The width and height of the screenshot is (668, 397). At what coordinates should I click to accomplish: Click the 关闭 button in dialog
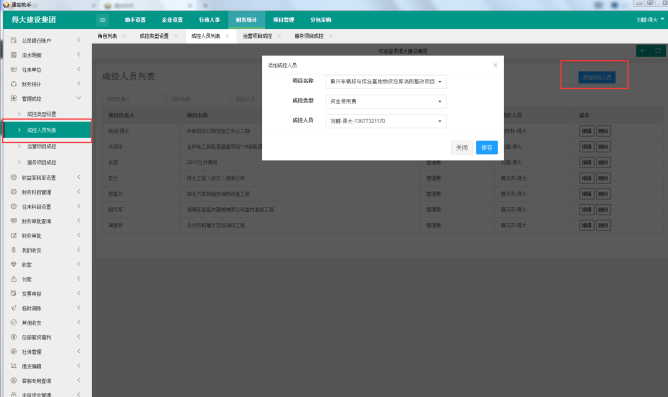[462, 147]
